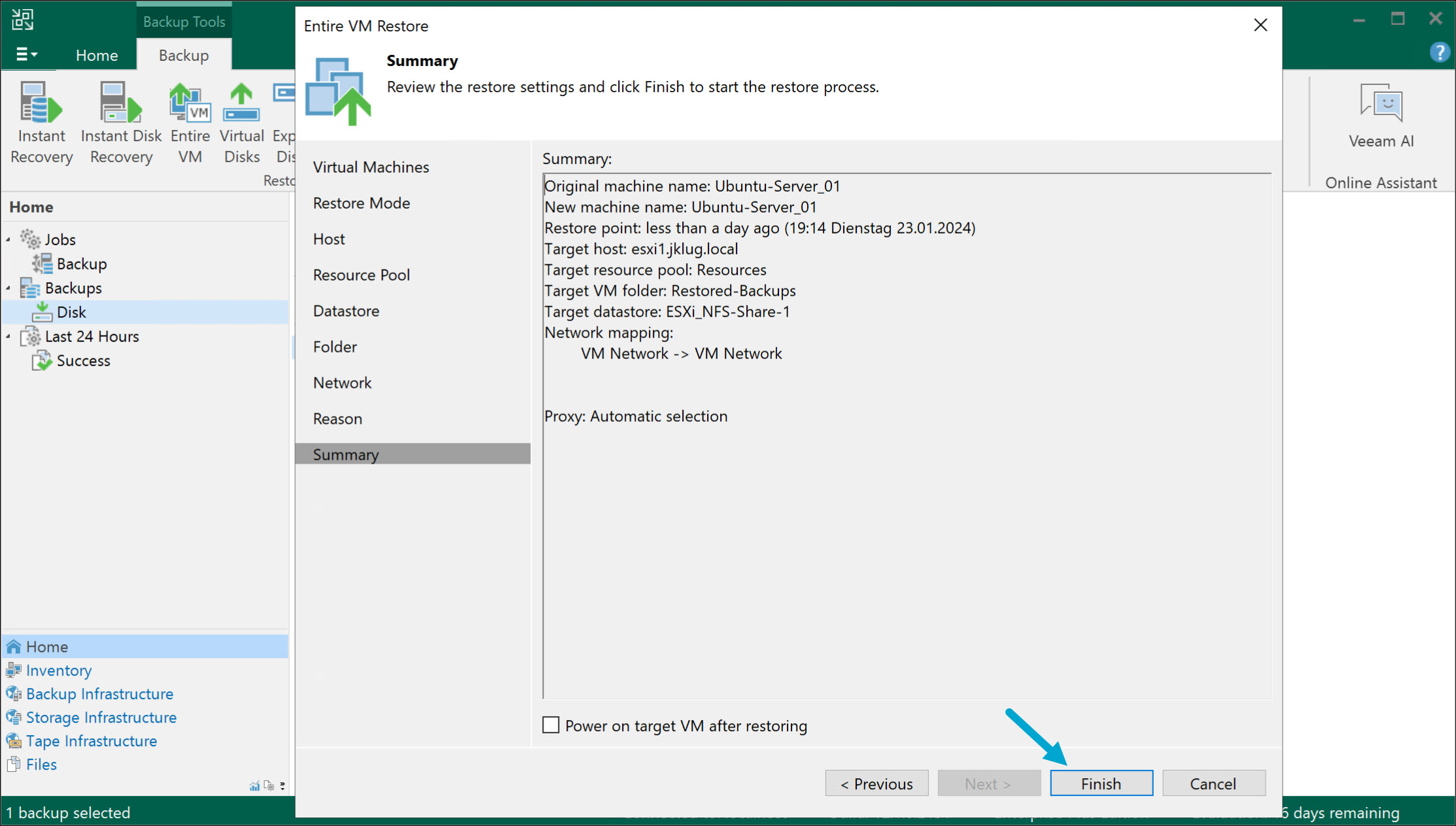This screenshot has width=1456, height=826.
Task: Cancel the Entire VM Restore wizard
Action: point(1213,783)
